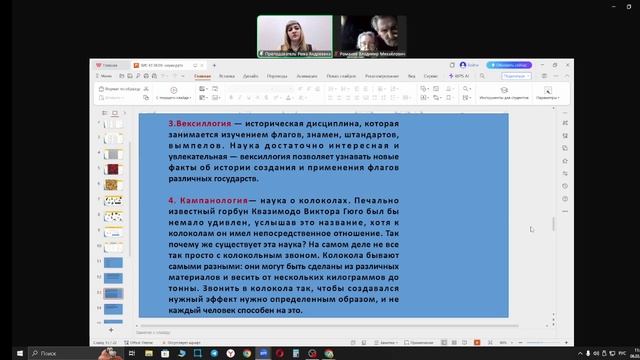Open Telegram from the taskbar
Screen dimensions: 640x360
pos(214,353)
